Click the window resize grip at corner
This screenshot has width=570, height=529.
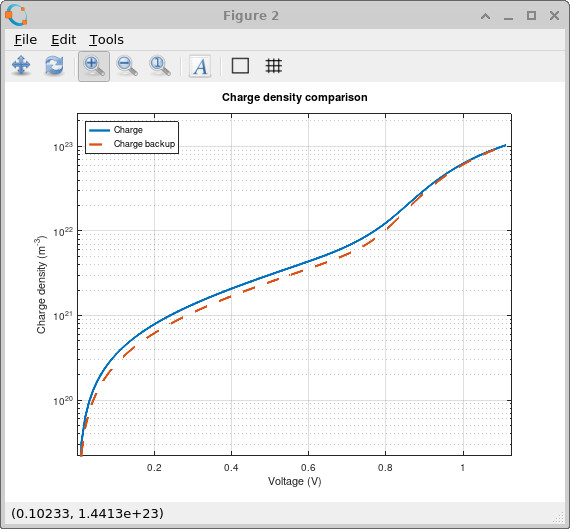[557, 517]
